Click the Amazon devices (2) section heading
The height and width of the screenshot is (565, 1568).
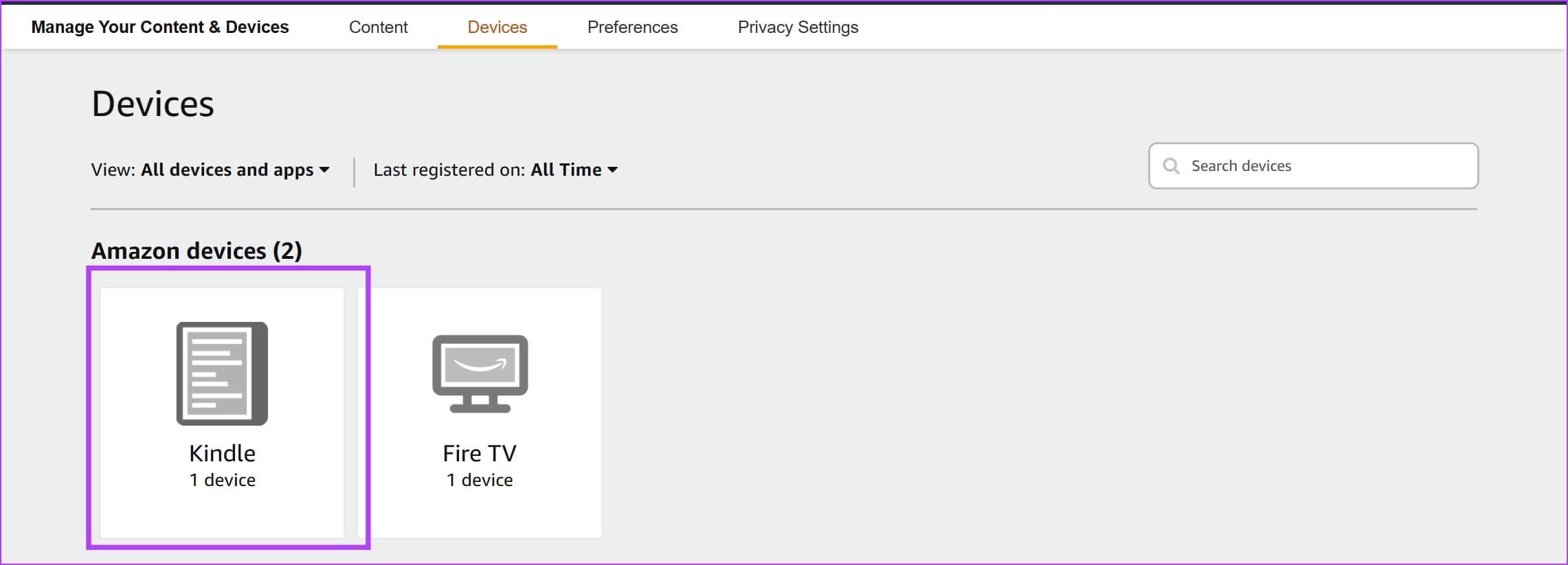click(197, 251)
